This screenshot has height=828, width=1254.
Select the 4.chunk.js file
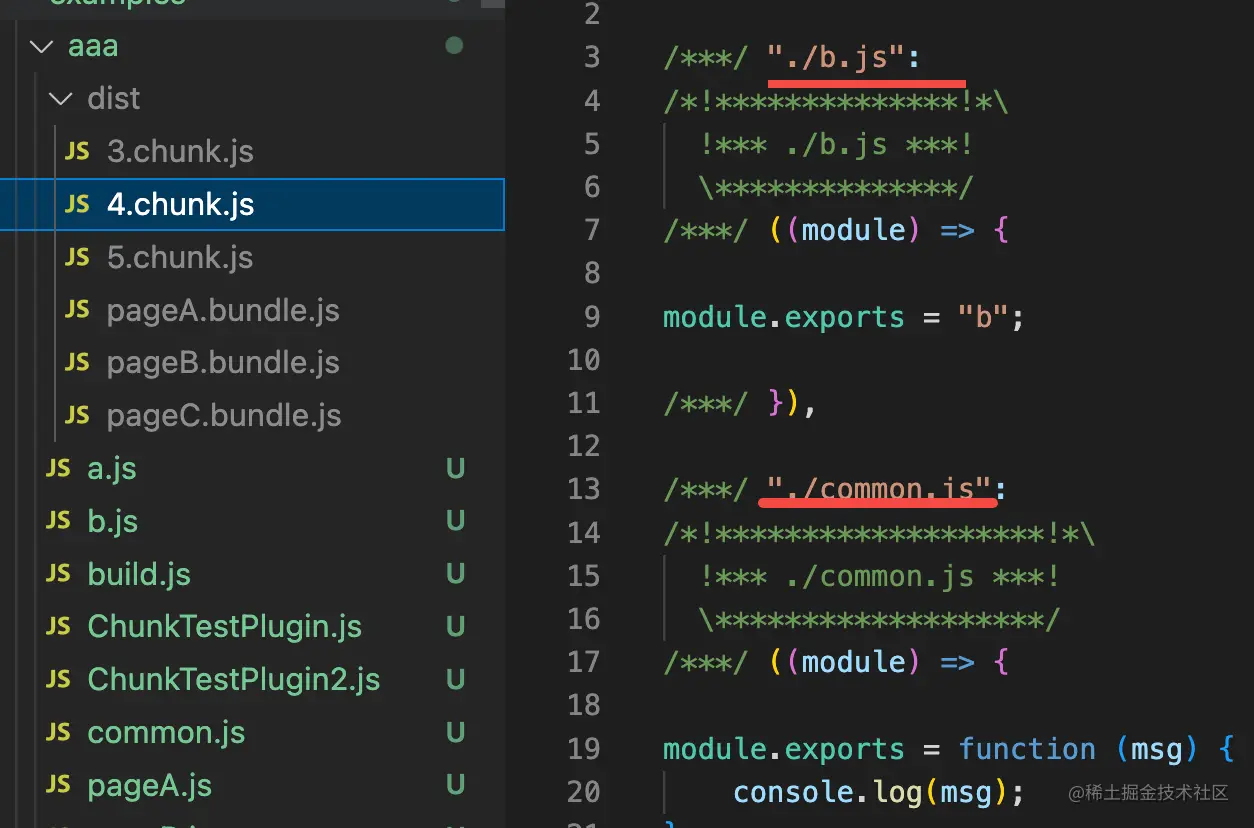coord(252,204)
